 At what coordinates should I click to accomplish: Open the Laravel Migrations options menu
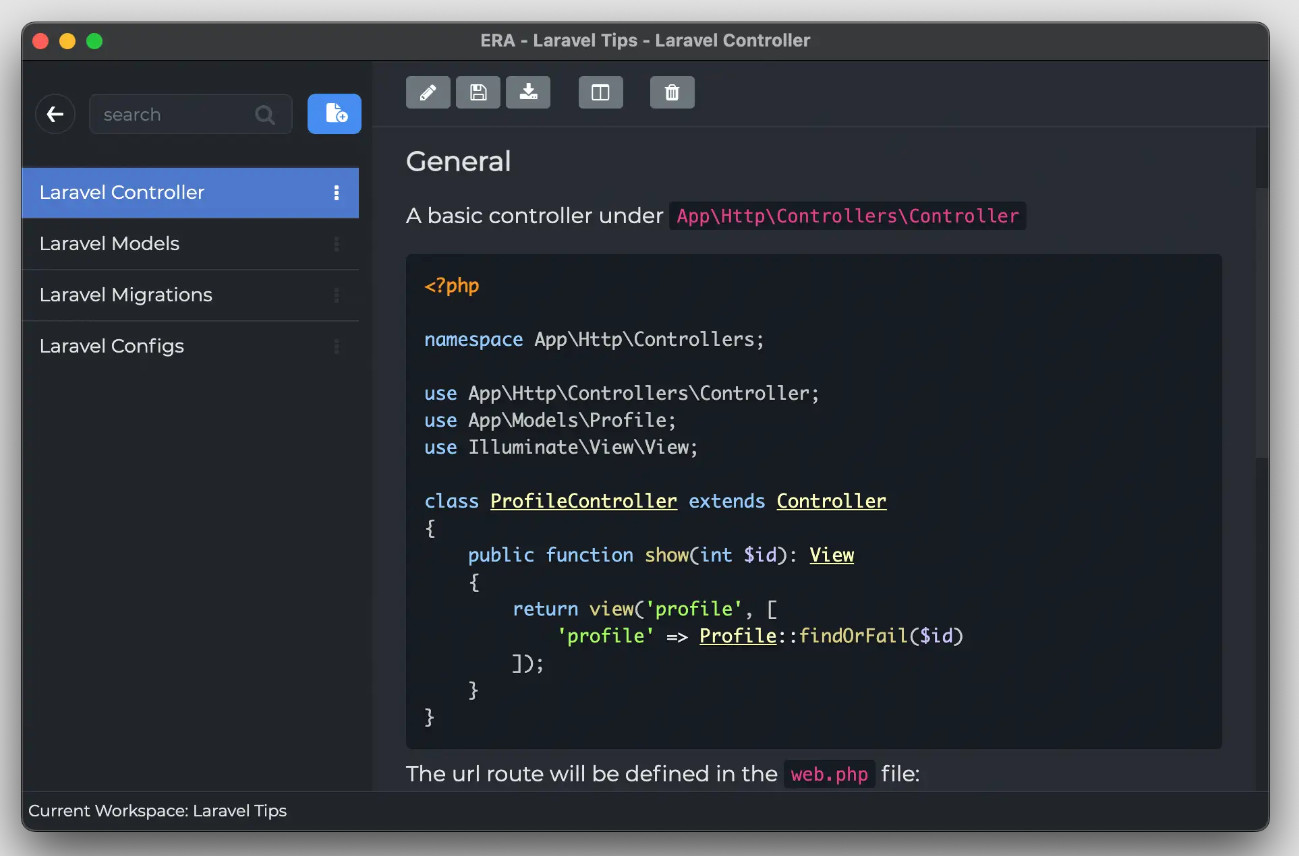(x=336, y=295)
